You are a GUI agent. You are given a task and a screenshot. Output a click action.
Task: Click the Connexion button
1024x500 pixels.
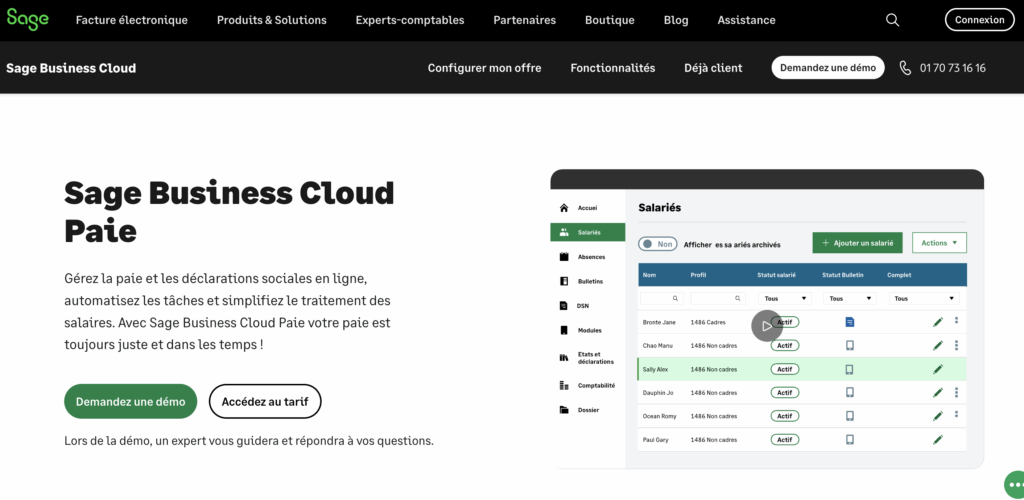click(x=980, y=20)
